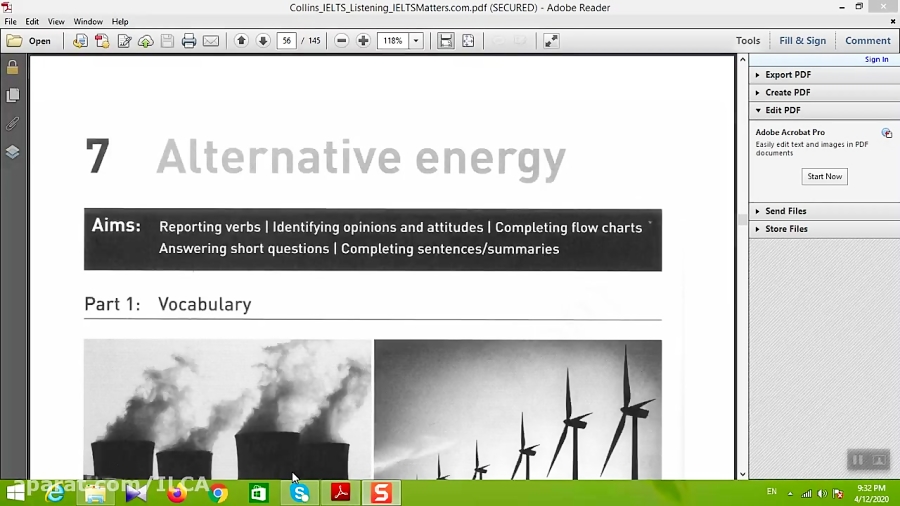The width and height of the screenshot is (900, 506).
Task: Click the Sign In link
Action: tap(876, 60)
